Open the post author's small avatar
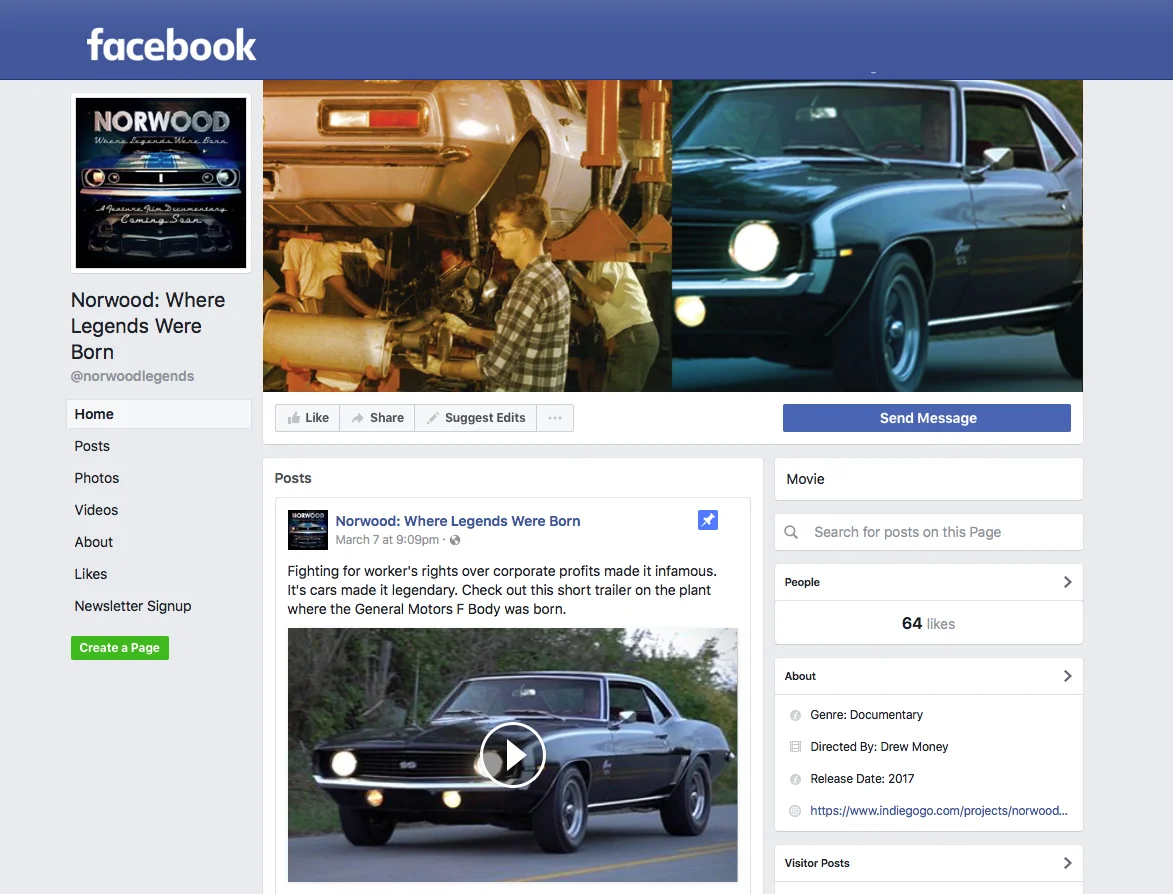 point(307,530)
